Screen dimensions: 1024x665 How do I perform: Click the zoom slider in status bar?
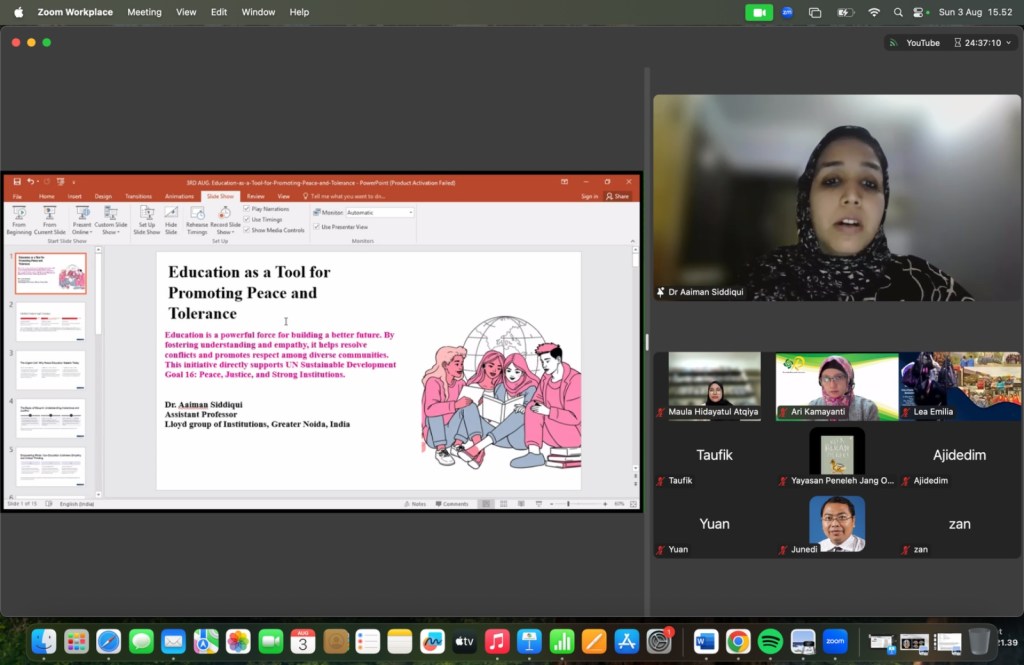pos(569,504)
